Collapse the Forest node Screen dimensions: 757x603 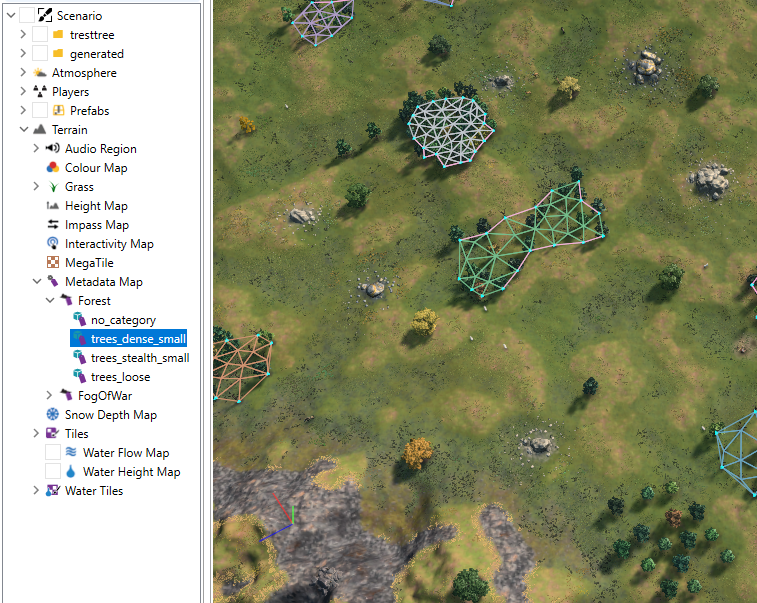[x=50, y=300]
